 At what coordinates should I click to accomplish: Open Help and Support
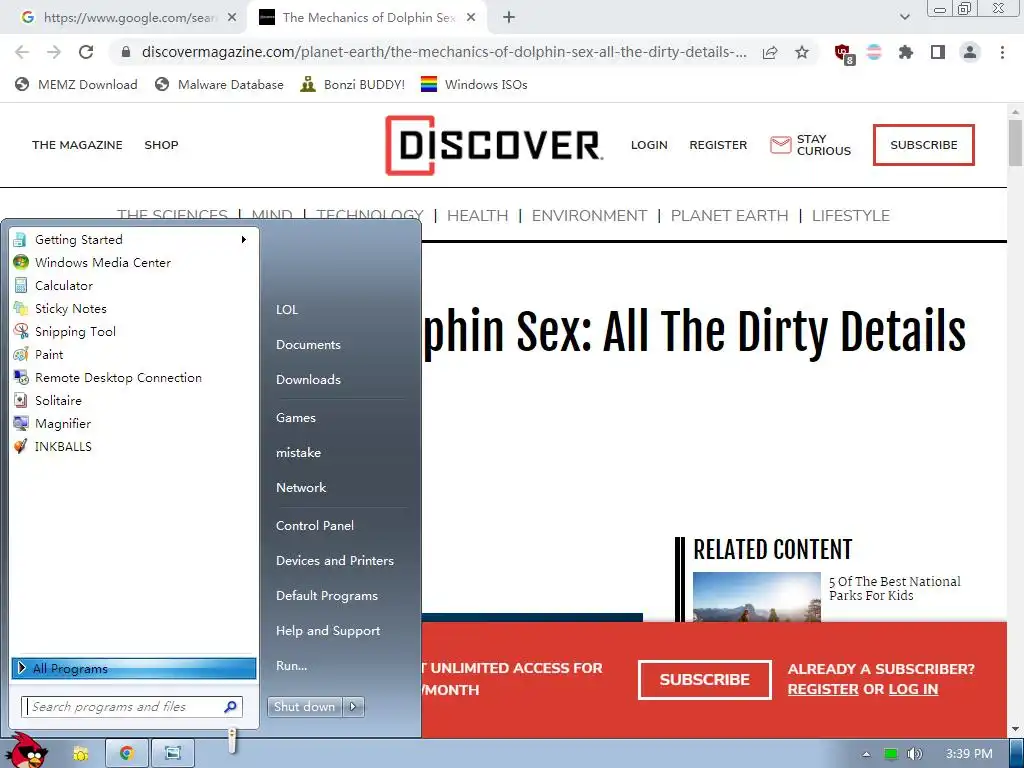[x=328, y=631]
